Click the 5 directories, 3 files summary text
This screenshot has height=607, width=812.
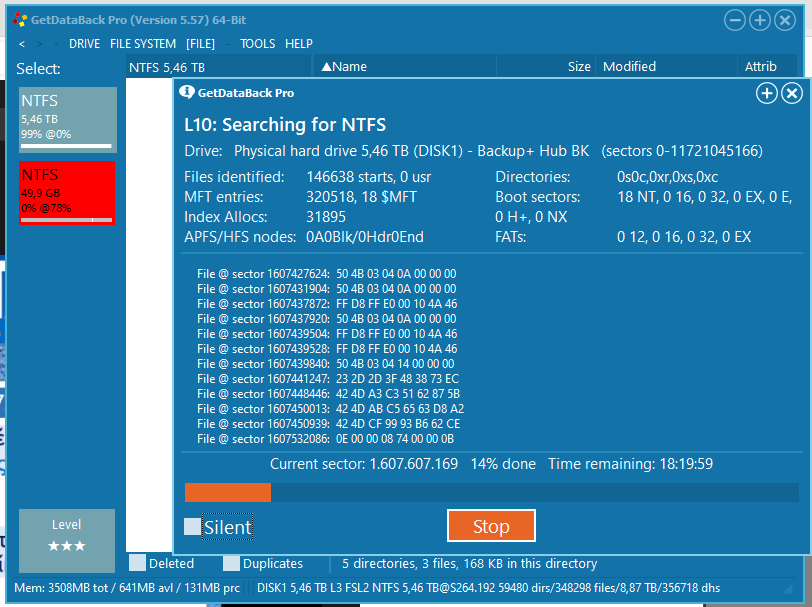pyautogui.click(x=469, y=563)
